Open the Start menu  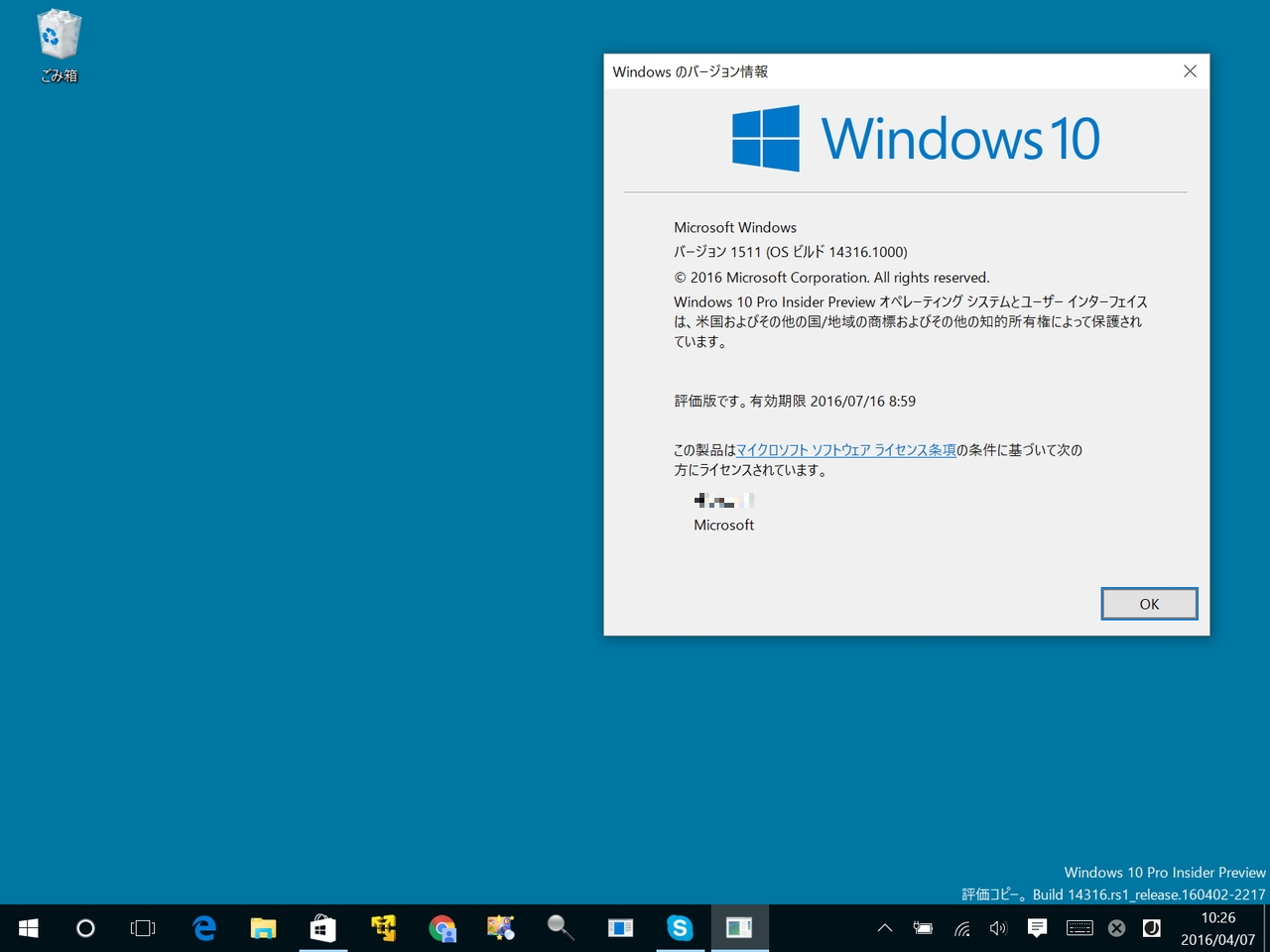(27, 927)
